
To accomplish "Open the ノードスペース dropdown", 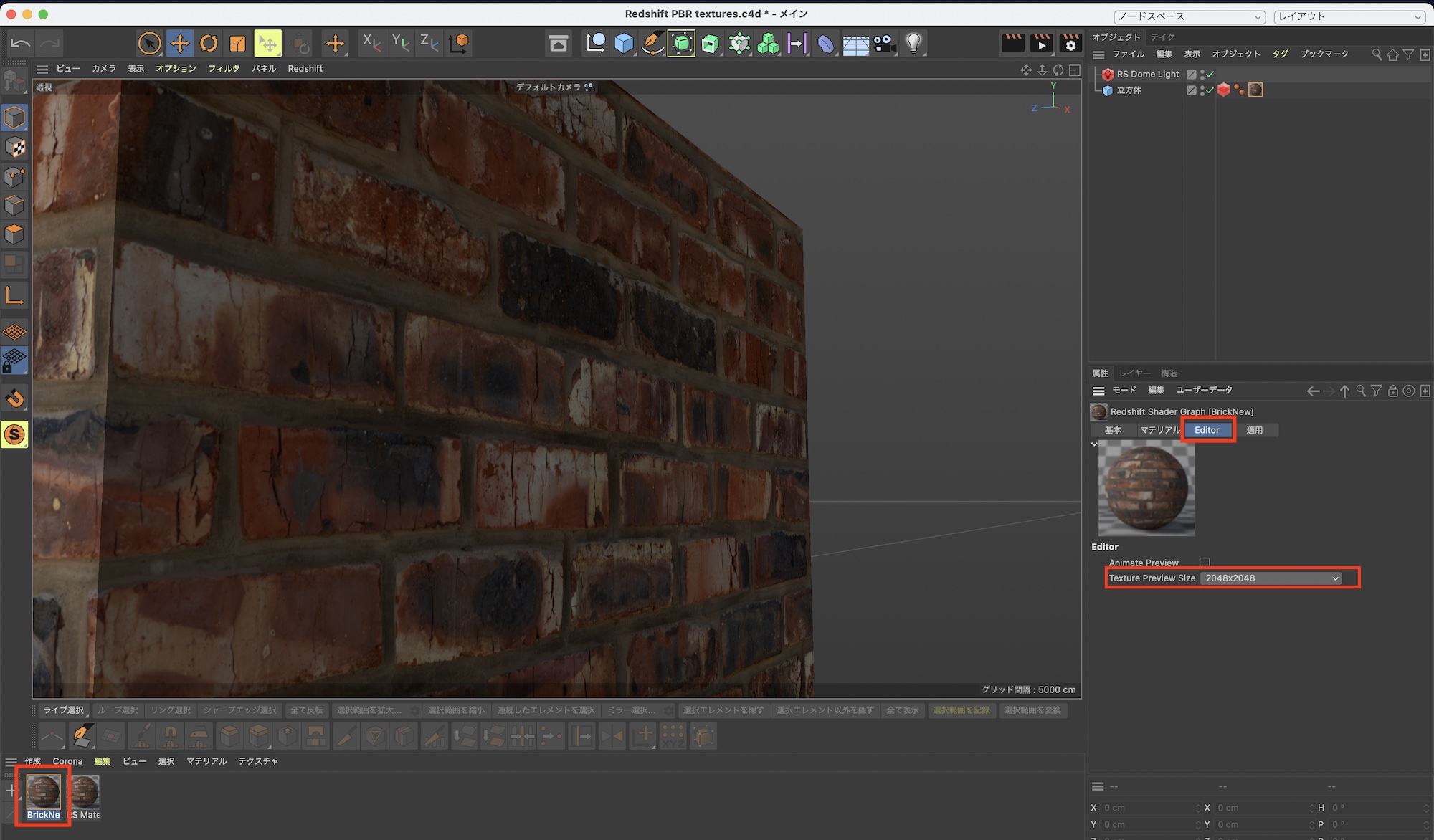I will pos(1189,16).
